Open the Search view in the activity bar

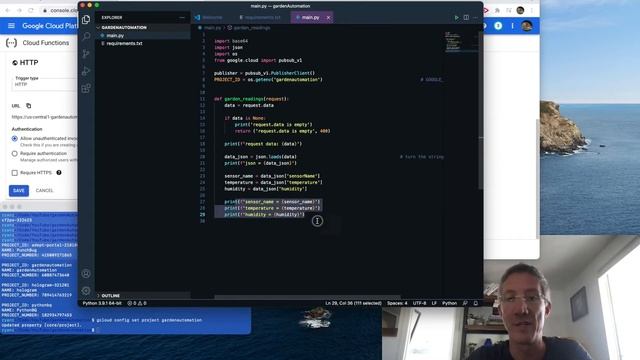tap(86, 36)
